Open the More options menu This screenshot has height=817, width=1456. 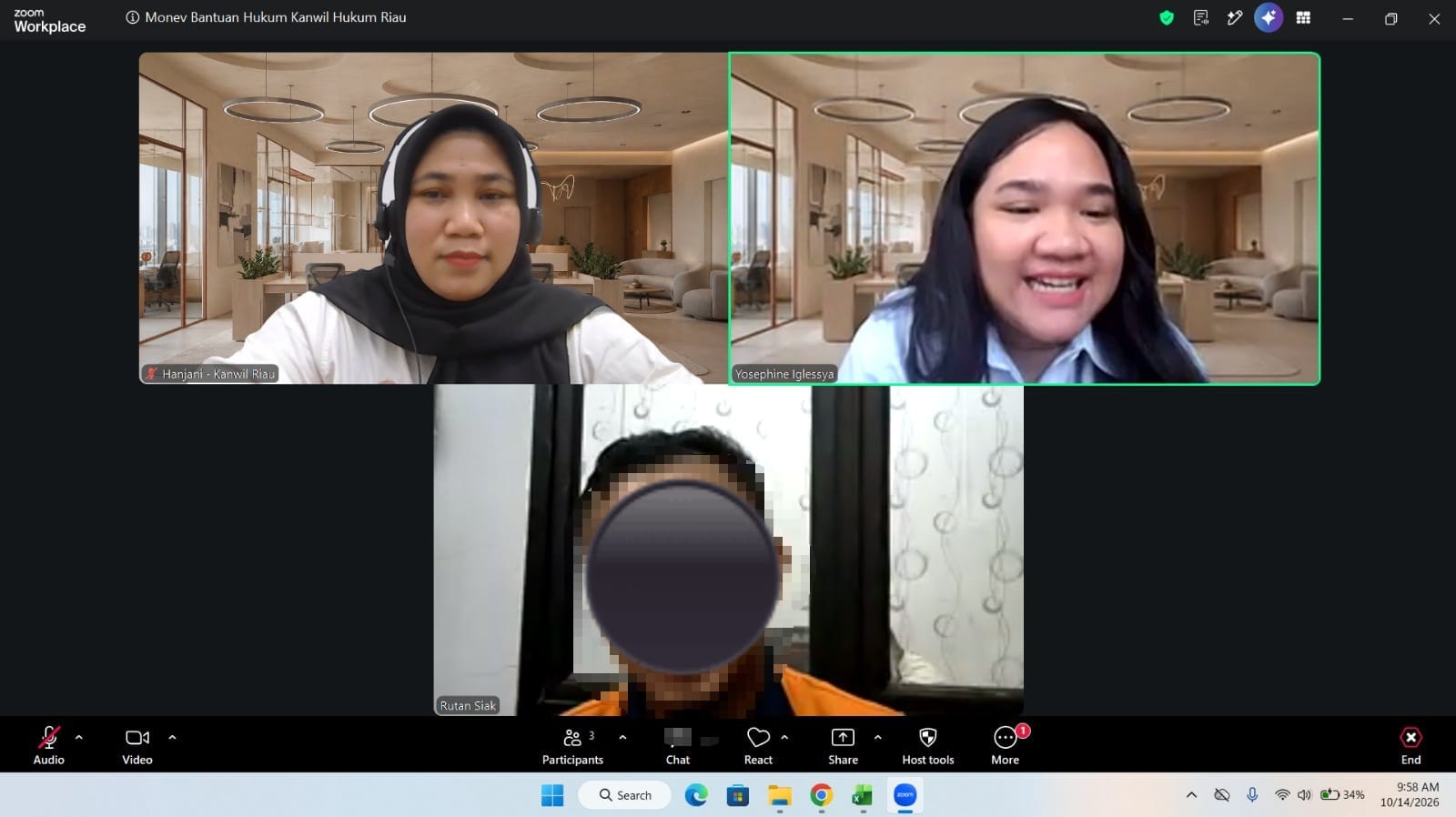[x=1006, y=745]
